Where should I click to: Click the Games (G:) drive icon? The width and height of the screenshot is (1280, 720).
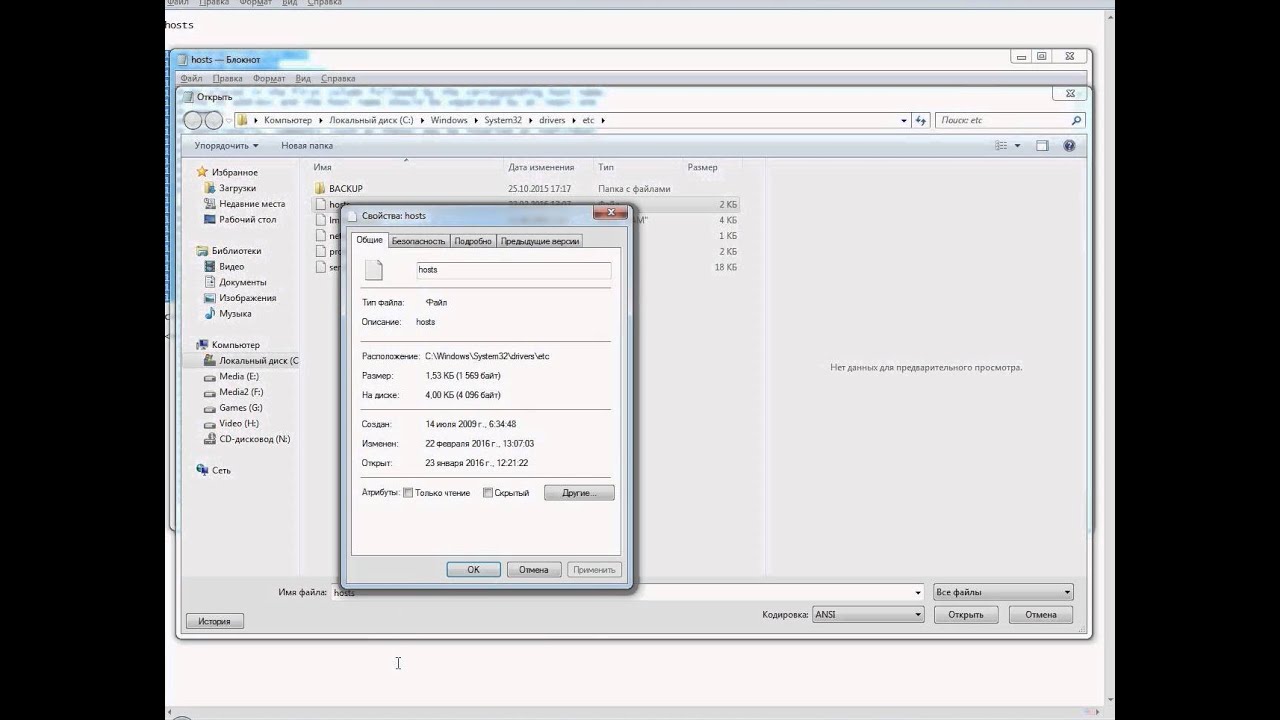pos(210,408)
